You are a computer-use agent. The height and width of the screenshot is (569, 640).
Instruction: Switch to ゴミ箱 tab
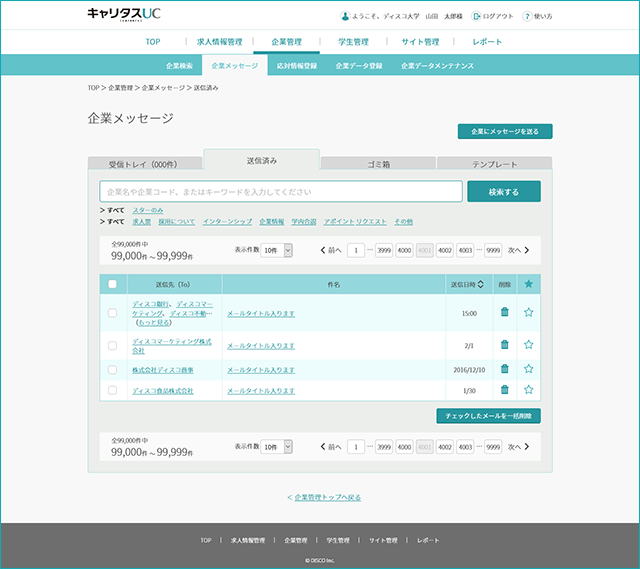(378, 163)
